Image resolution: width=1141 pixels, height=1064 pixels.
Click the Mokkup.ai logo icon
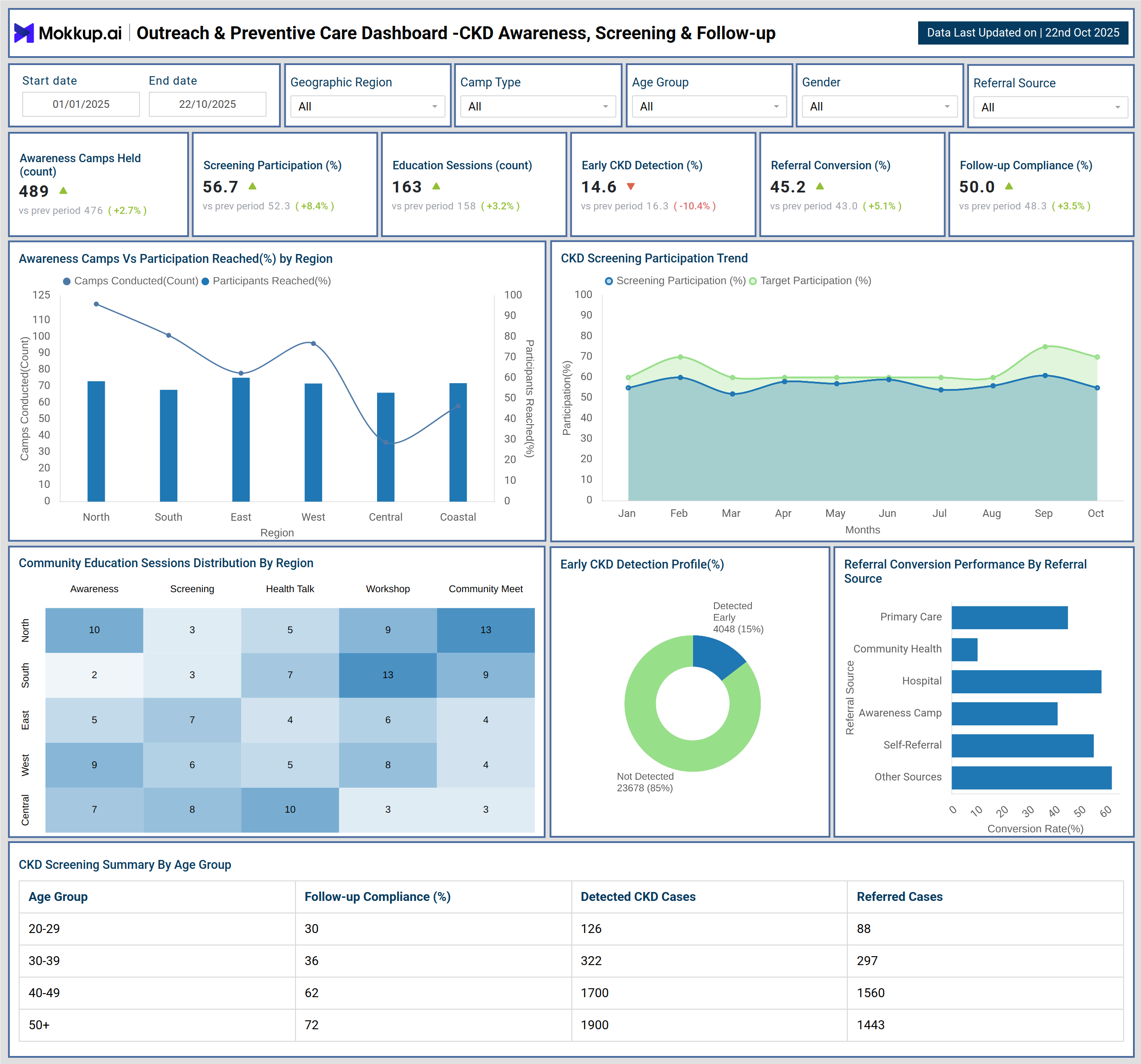(24, 33)
